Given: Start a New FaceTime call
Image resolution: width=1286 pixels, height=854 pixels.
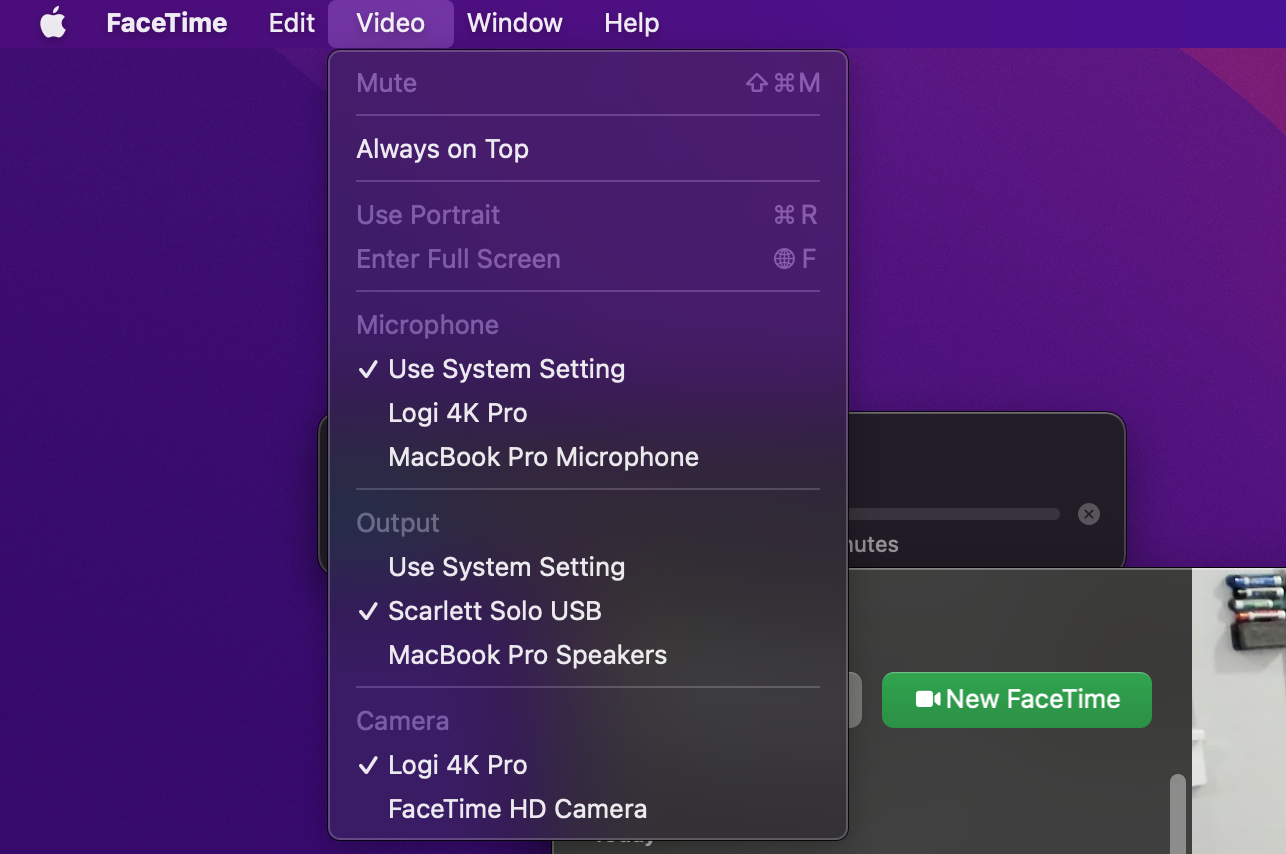Looking at the screenshot, I should click(x=1016, y=699).
